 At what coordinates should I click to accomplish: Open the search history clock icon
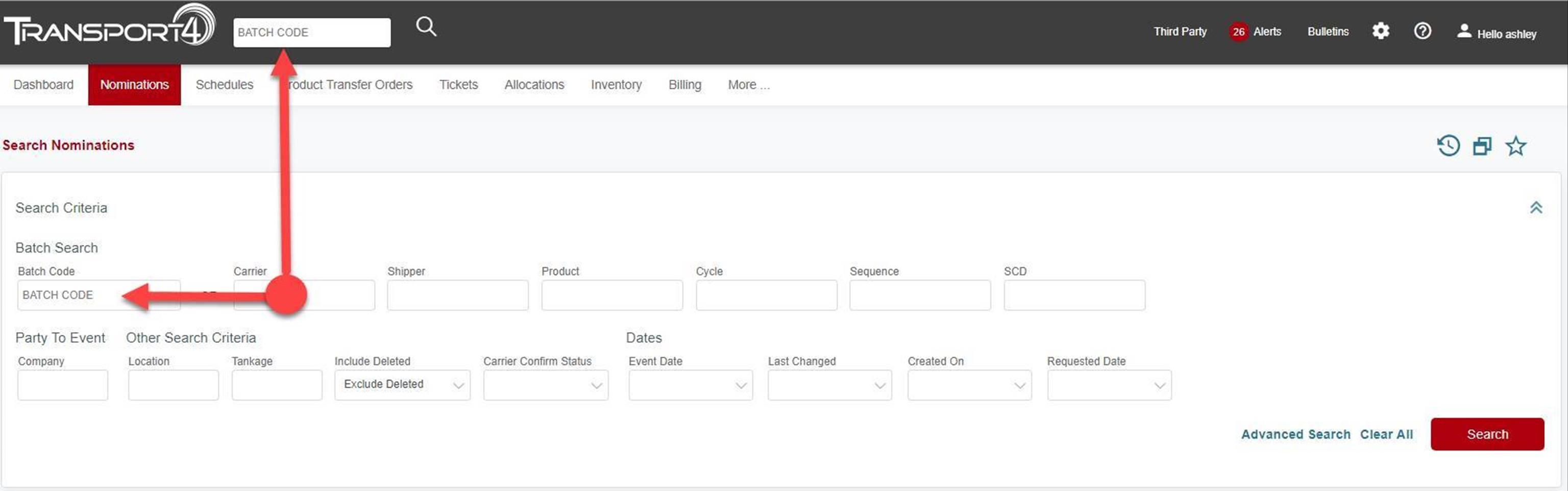click(x=1448, y=146)
